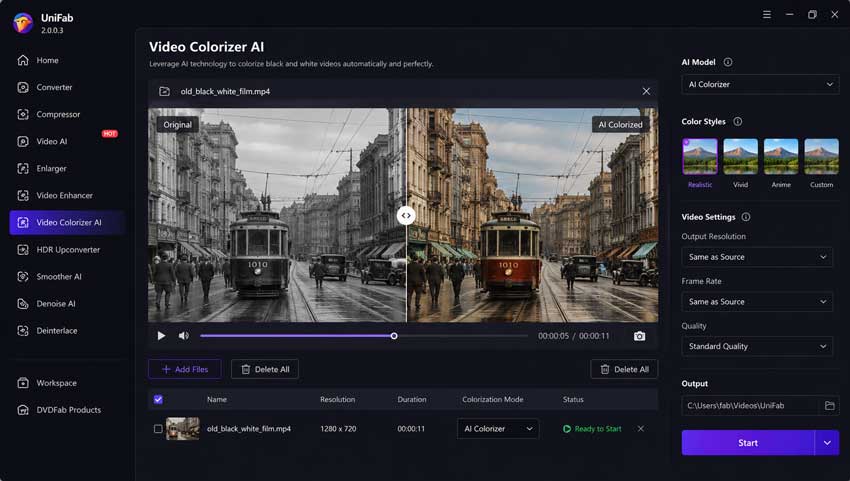
Task: Open the Quality dropdown
Action: coord(757,346)
